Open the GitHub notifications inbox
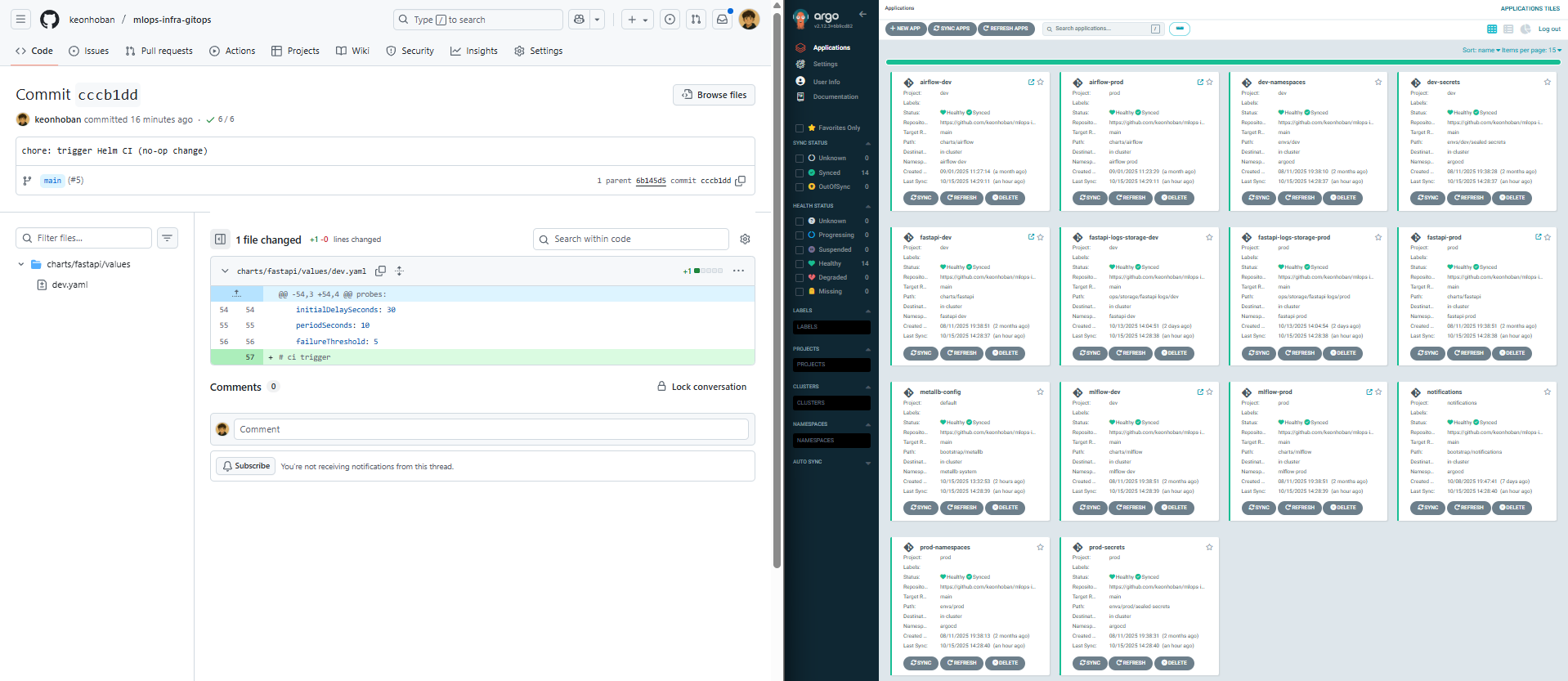Image resolution: width=1568 pixels, height=681 pixels. 723,19
